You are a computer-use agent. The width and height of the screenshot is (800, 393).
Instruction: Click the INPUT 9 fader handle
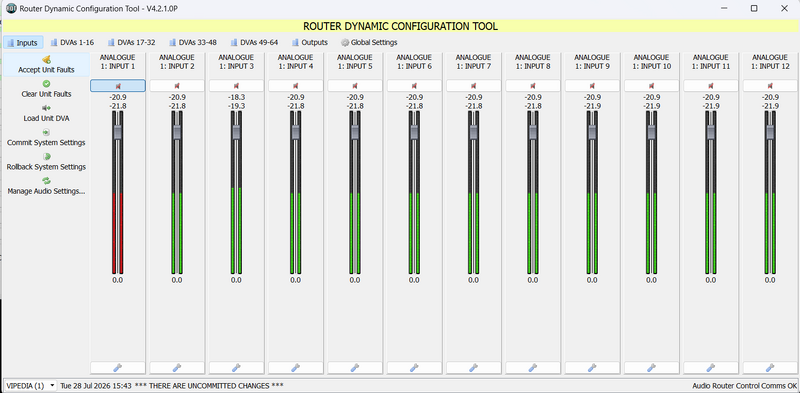click(592, 132)
